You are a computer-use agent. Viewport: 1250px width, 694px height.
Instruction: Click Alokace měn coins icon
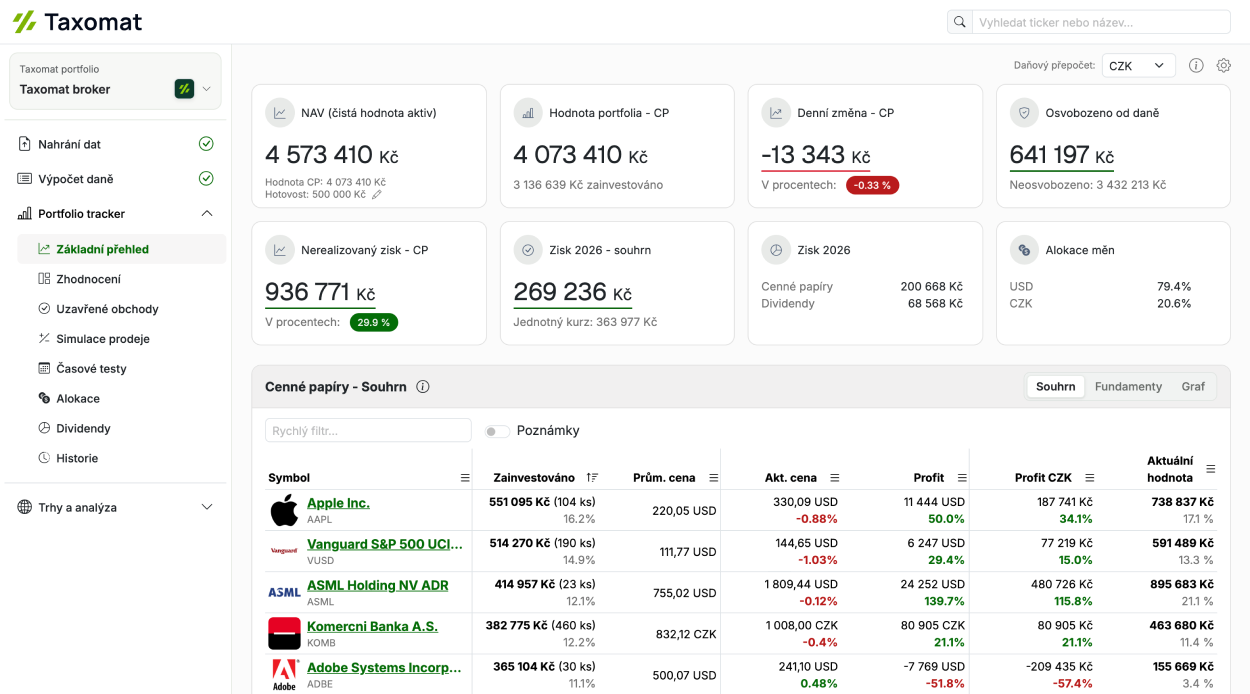pos(1024,250)
